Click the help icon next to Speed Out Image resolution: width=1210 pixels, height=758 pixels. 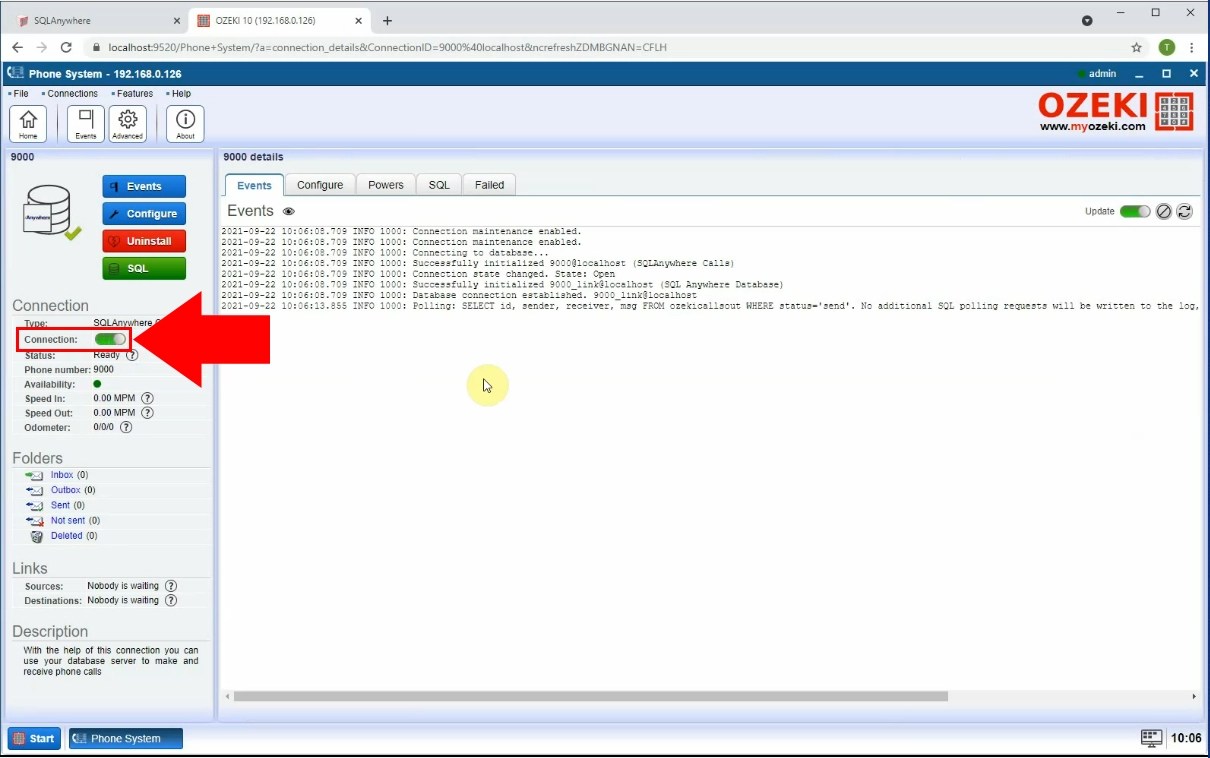pyautogui.click(x=148, y=412)
